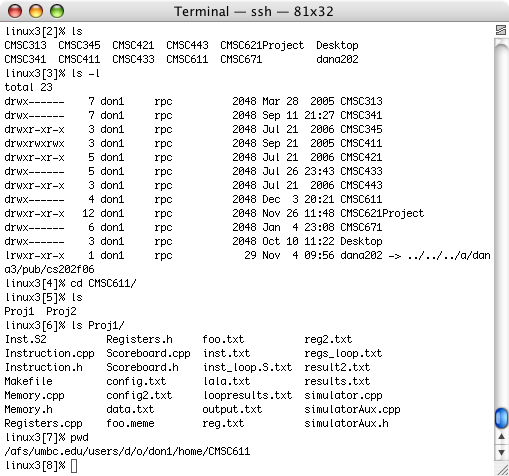This screenshot has height=476, width=509.
Task: Click file name results.txt
Action: (337, 381)
